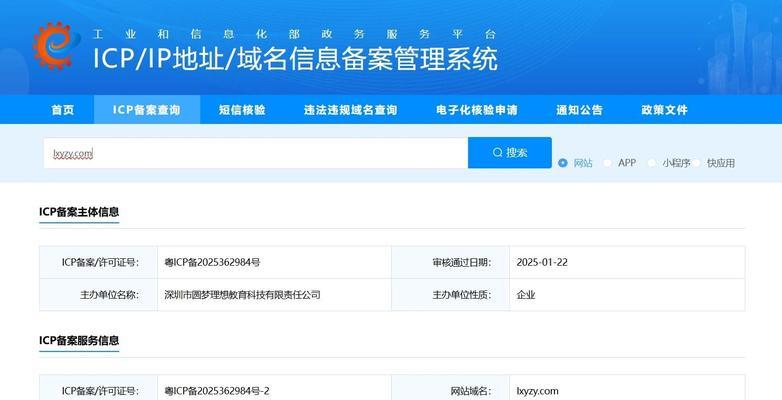The image size is (782, 400).
Task: Click the ICP/IP地址/域名信息备案管理系统 title
Action: (295, 59)
